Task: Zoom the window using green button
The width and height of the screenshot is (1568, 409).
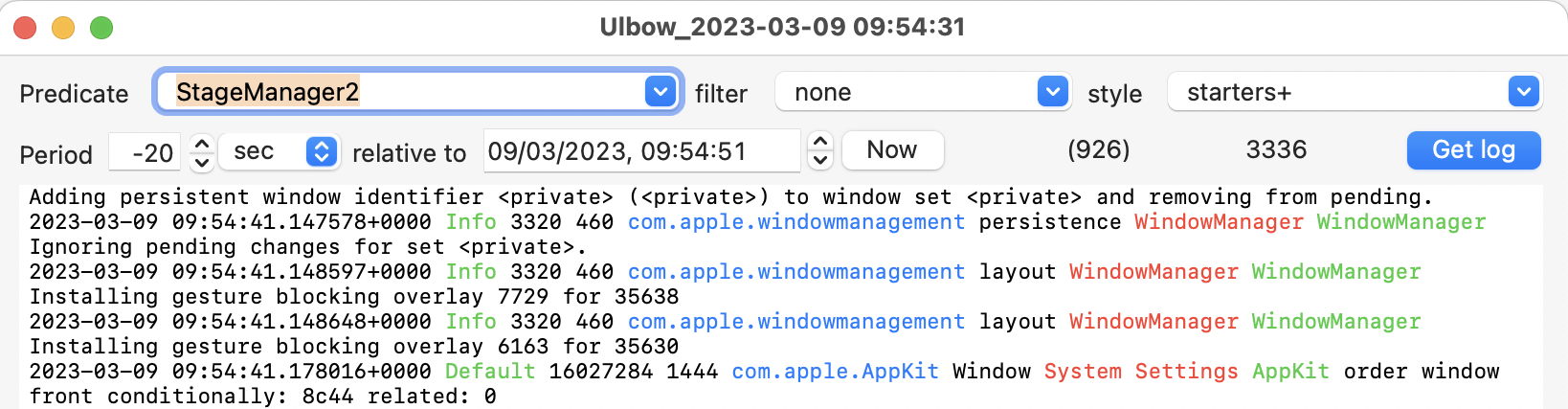Action: (101, 28)
